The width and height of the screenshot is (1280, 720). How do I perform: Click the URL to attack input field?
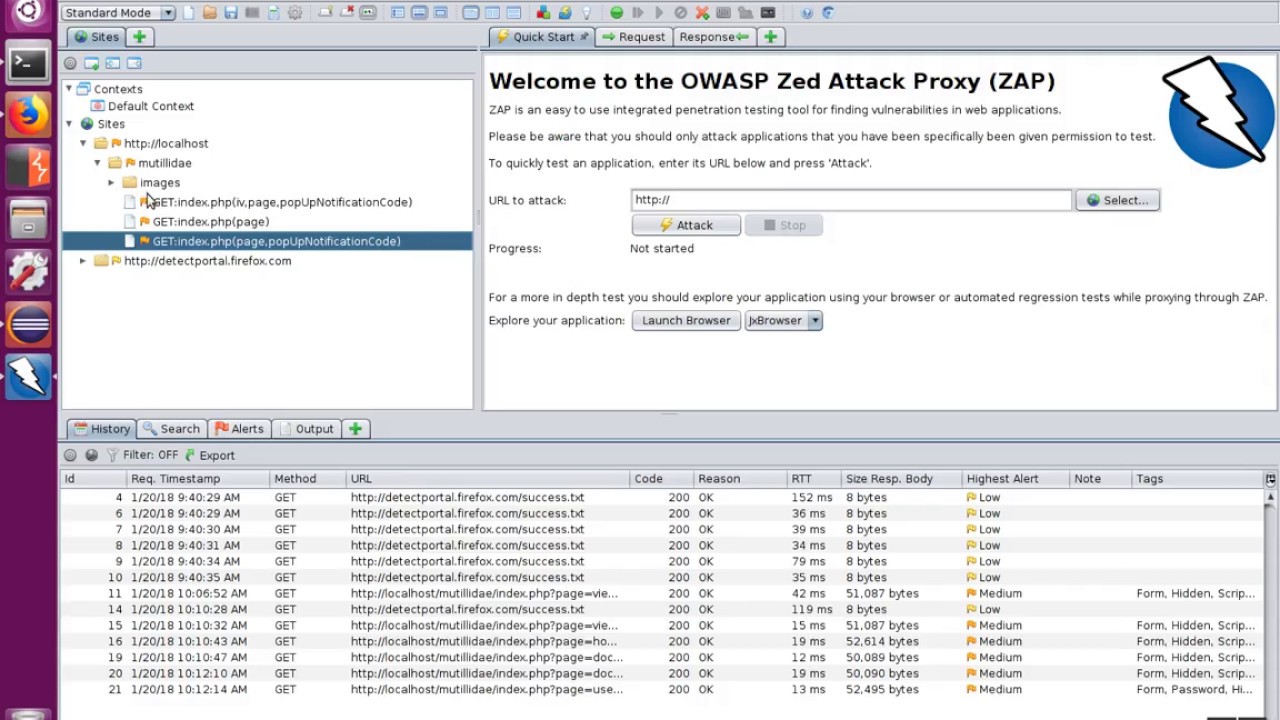coord(851,200)
